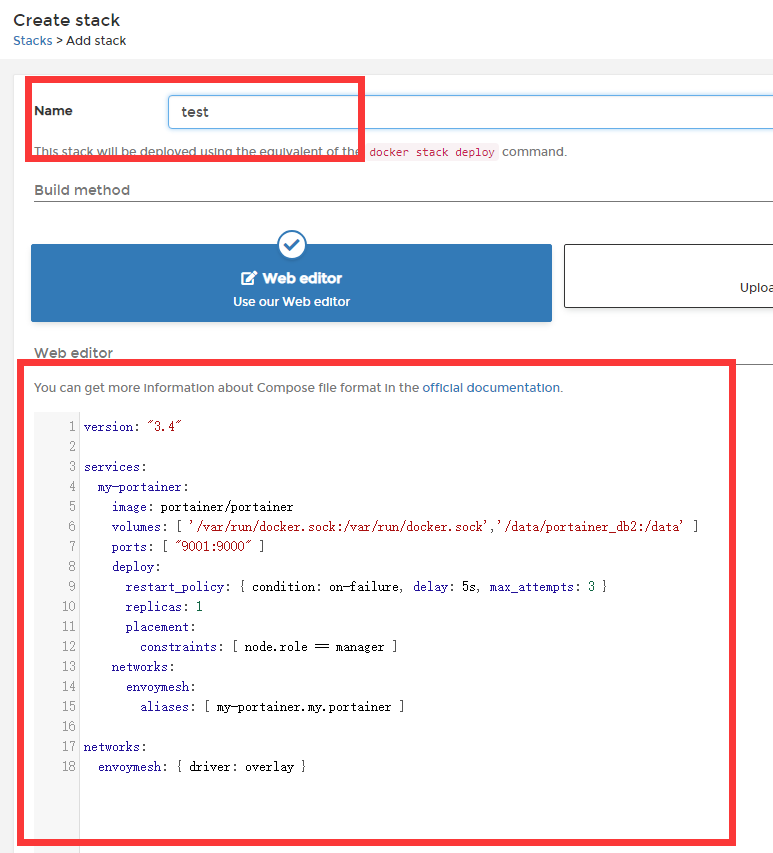This screenshot has width=773, height=853.
Task: Click the version: "3.4" line in editor
Action: pos(132,426)
